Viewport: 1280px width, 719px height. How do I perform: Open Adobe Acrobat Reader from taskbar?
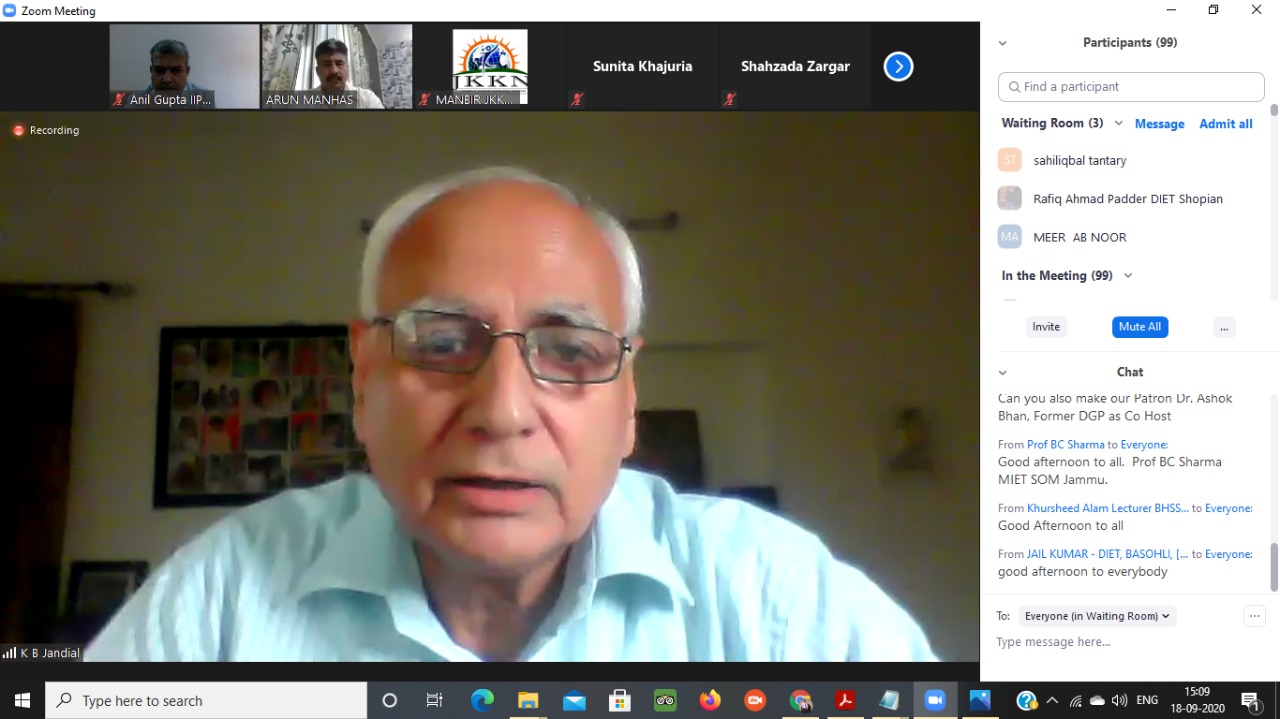845,700
